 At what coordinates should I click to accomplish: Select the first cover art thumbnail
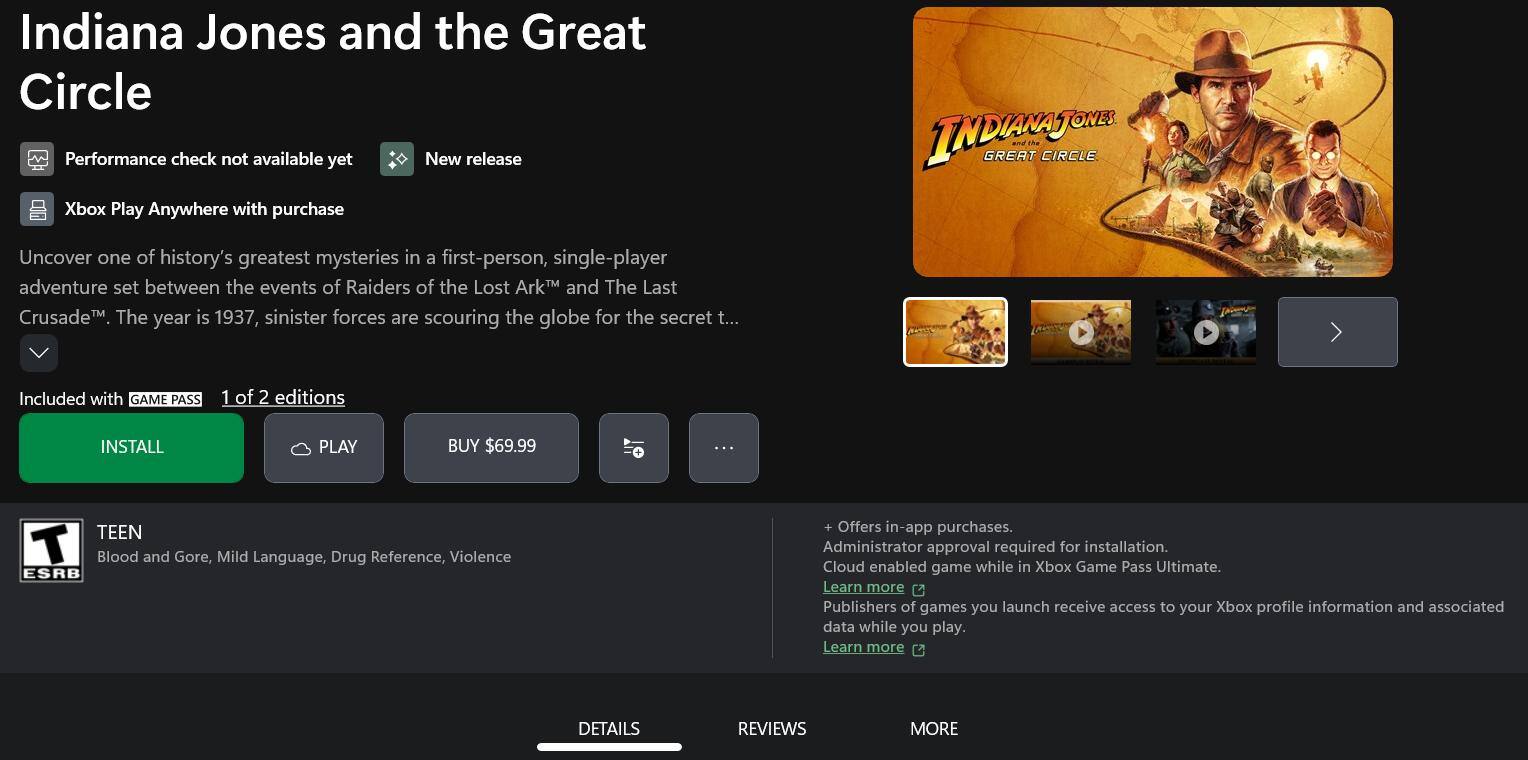tap(955, 332)
